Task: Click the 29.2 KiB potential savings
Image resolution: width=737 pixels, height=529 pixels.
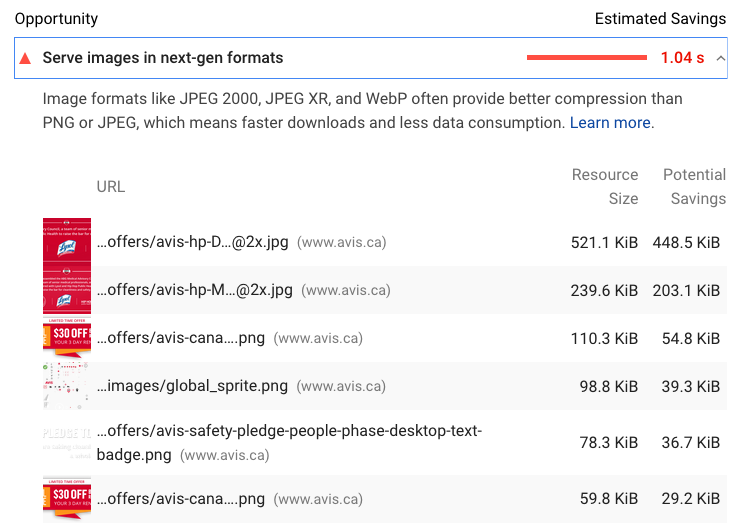Action: tap(691, 499)
